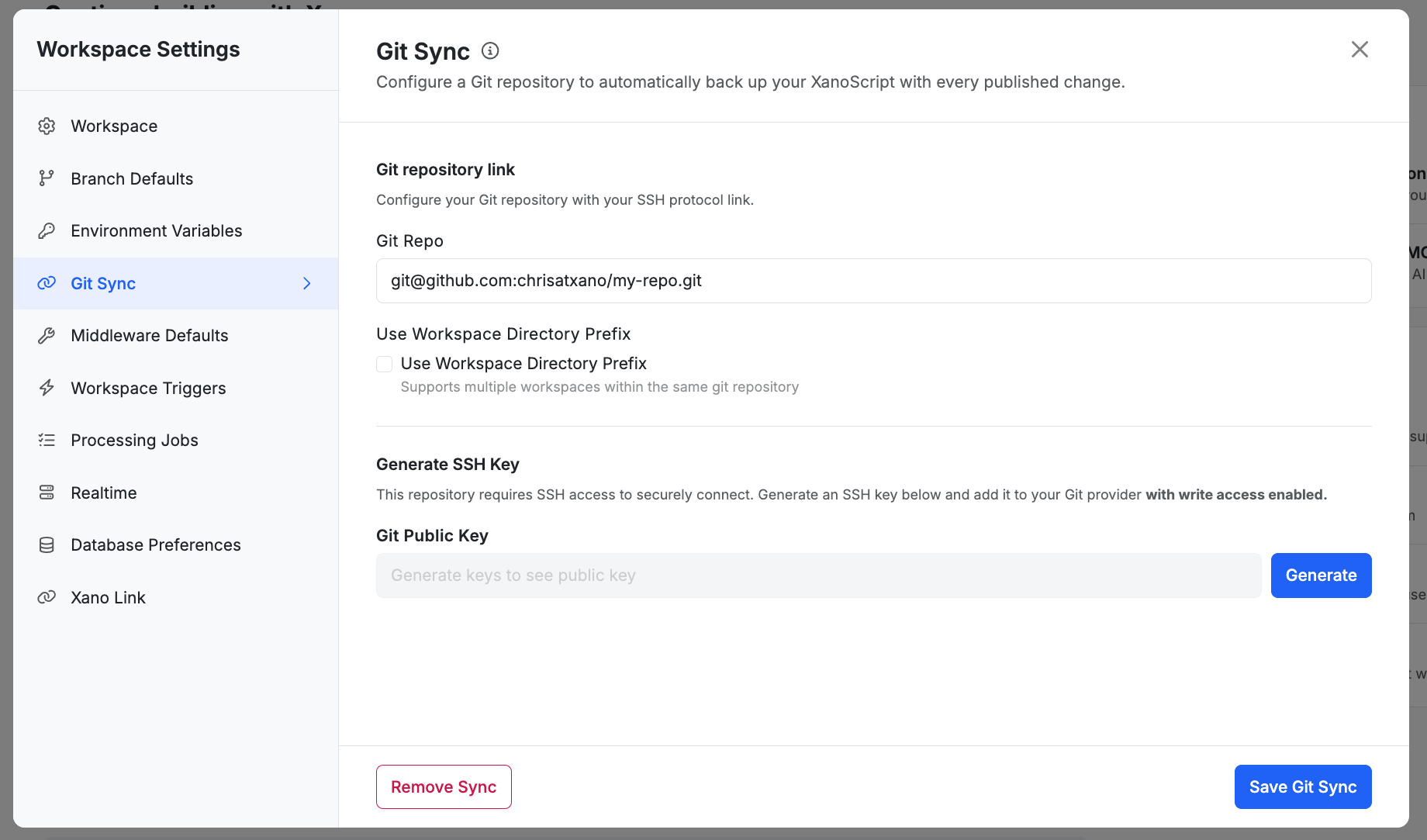Image resolution: width=1427 pixels, height=840 pixels.
Task: Save the Git Sync configuration
Action: click(1302, 786)
